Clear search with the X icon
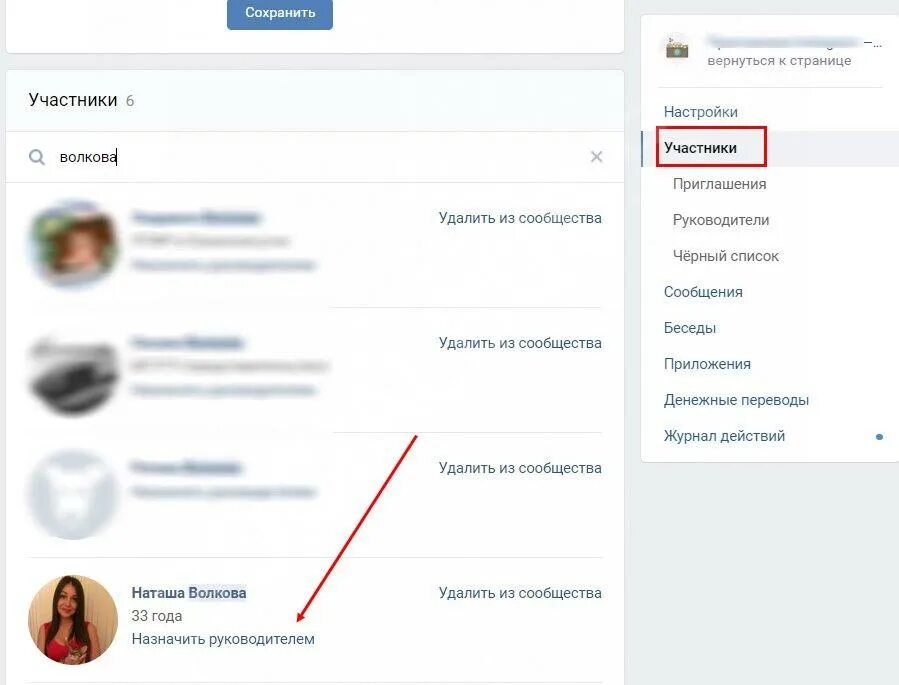 pyautogui.click(x=596, y=156)
